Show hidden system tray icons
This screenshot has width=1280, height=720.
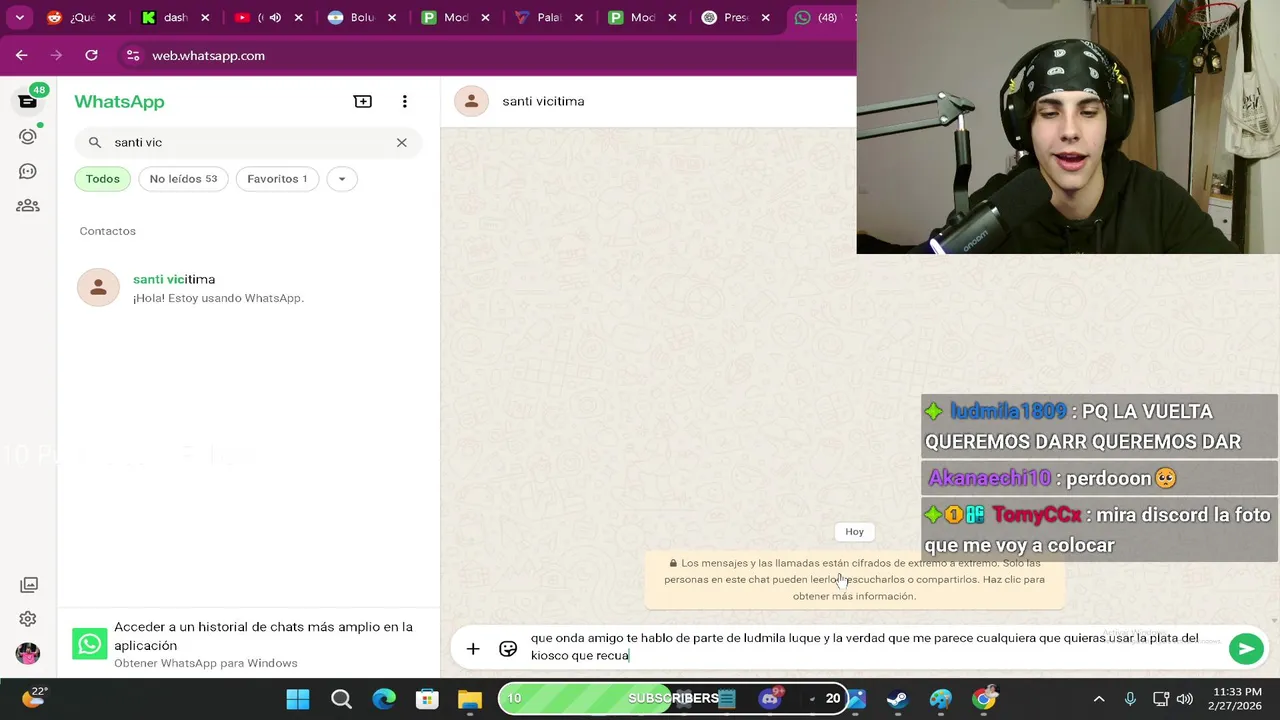pos(1099,698)
